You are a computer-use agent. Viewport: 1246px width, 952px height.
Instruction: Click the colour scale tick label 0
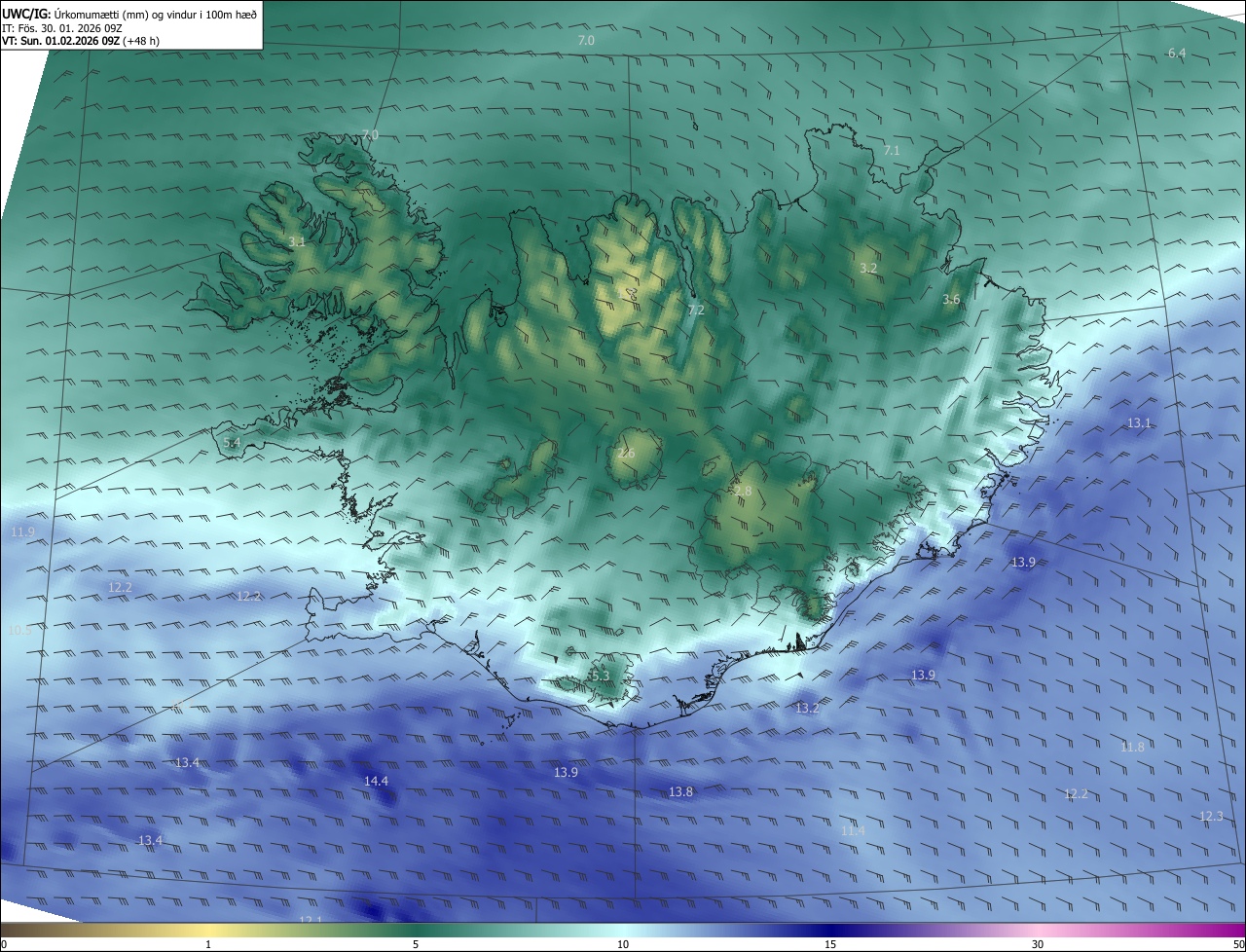click(3, 945)
